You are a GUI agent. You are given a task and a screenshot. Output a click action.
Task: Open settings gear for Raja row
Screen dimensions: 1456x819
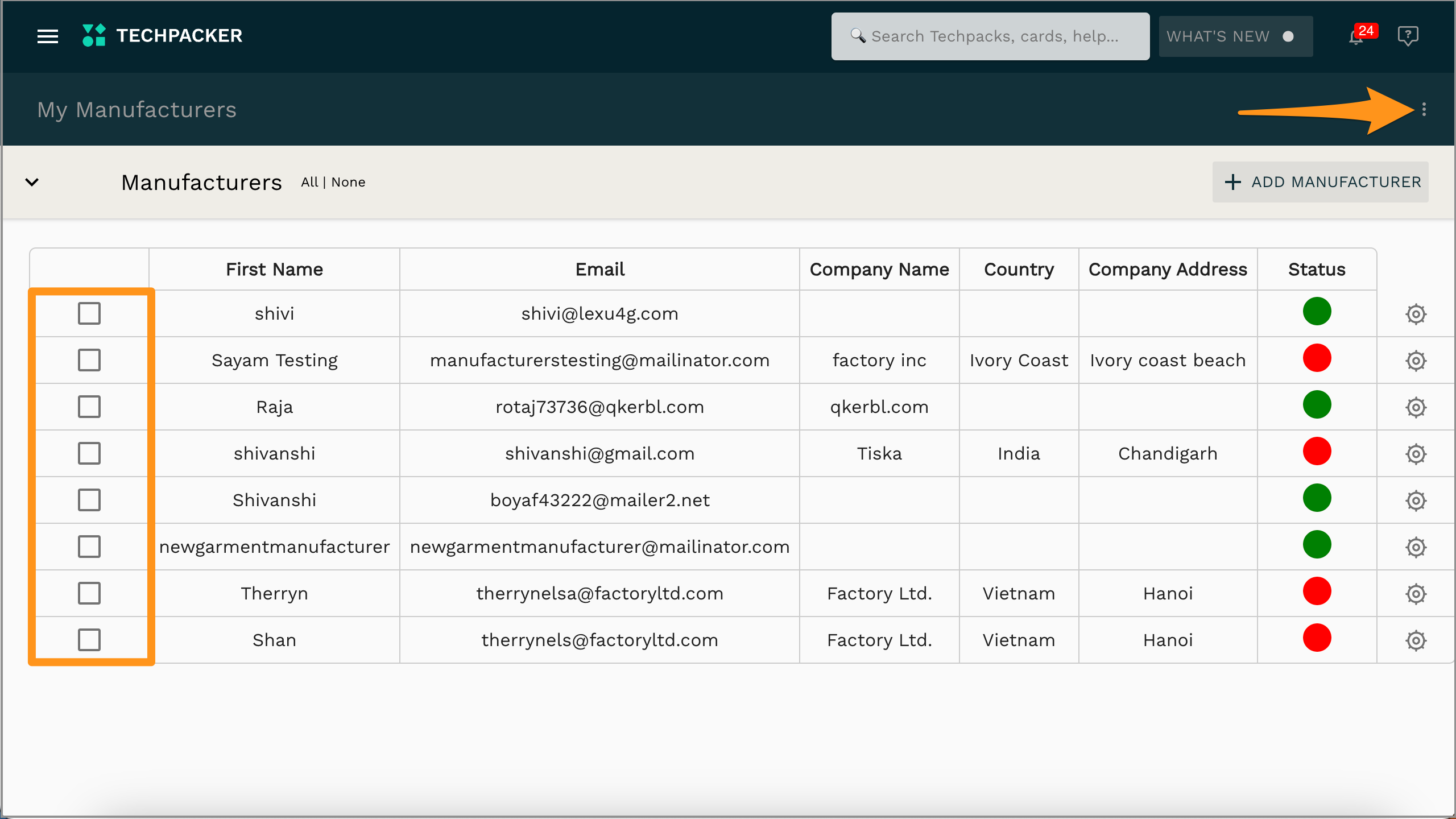click(x=1416, y=407)
